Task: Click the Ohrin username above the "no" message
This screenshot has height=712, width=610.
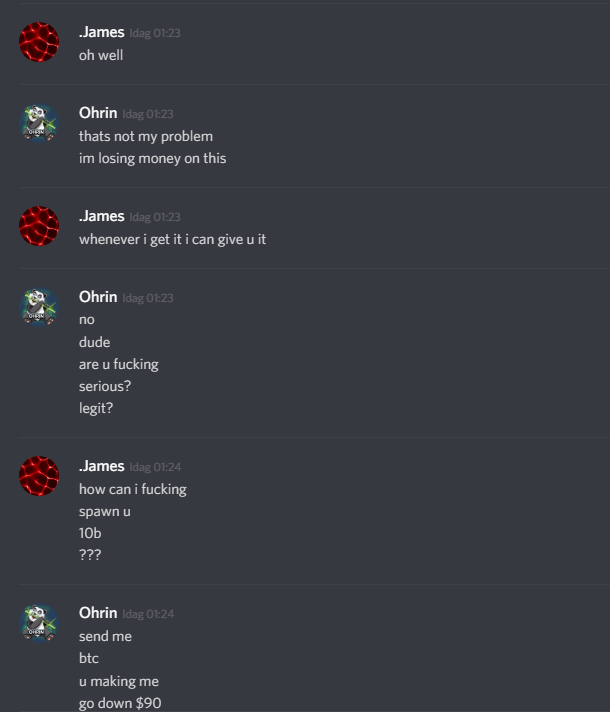Action: point(98,297)
